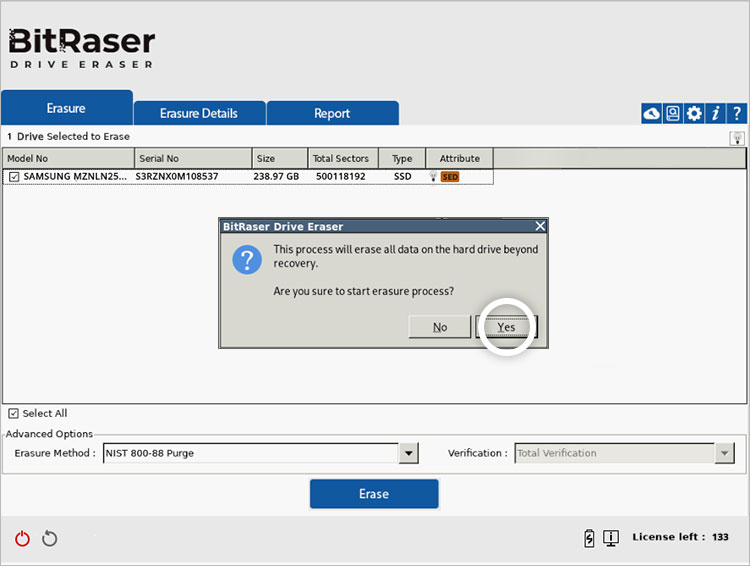This screenshot has width=750, height=566.
Task: Expand the Erasure Method dropdown arrow
Action: coord(408,453)
